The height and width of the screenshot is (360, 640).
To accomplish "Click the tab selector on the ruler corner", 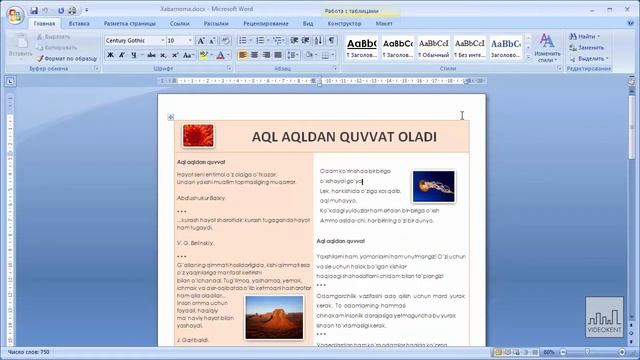I will click(x=10, y=82).
